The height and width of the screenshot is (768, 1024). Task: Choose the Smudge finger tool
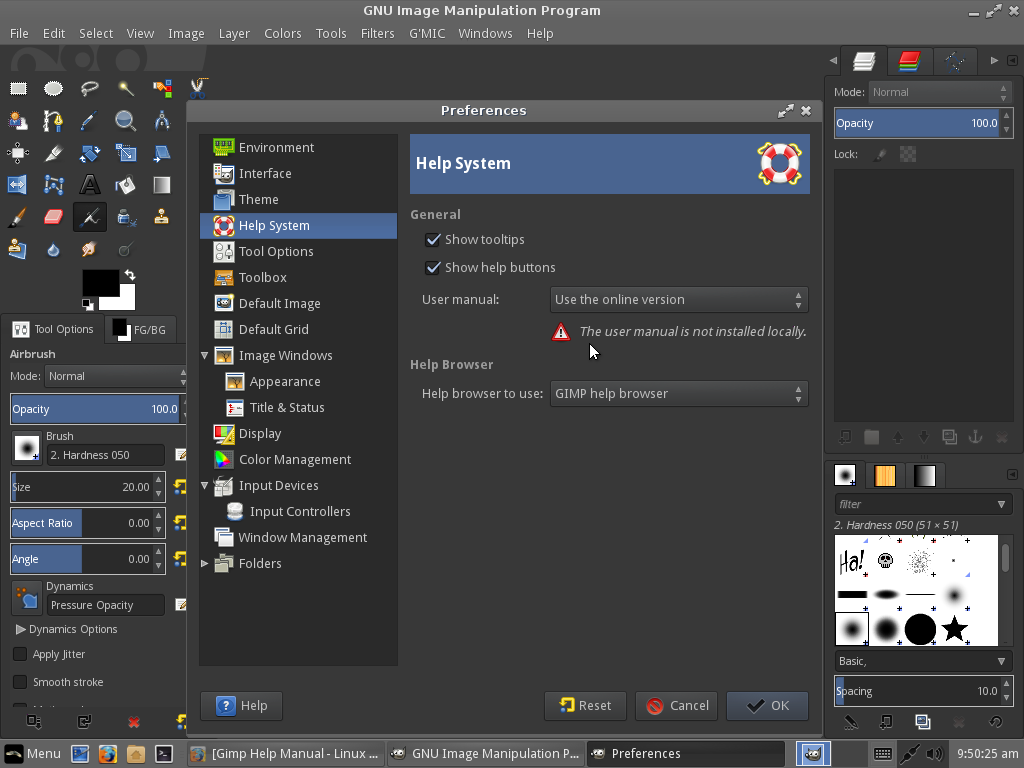pos(89,249)
